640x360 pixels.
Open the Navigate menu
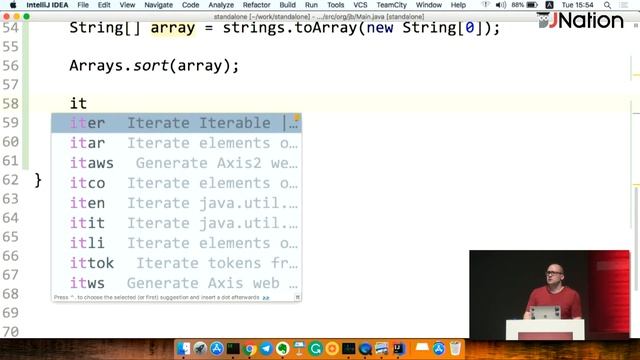[158, 5]
